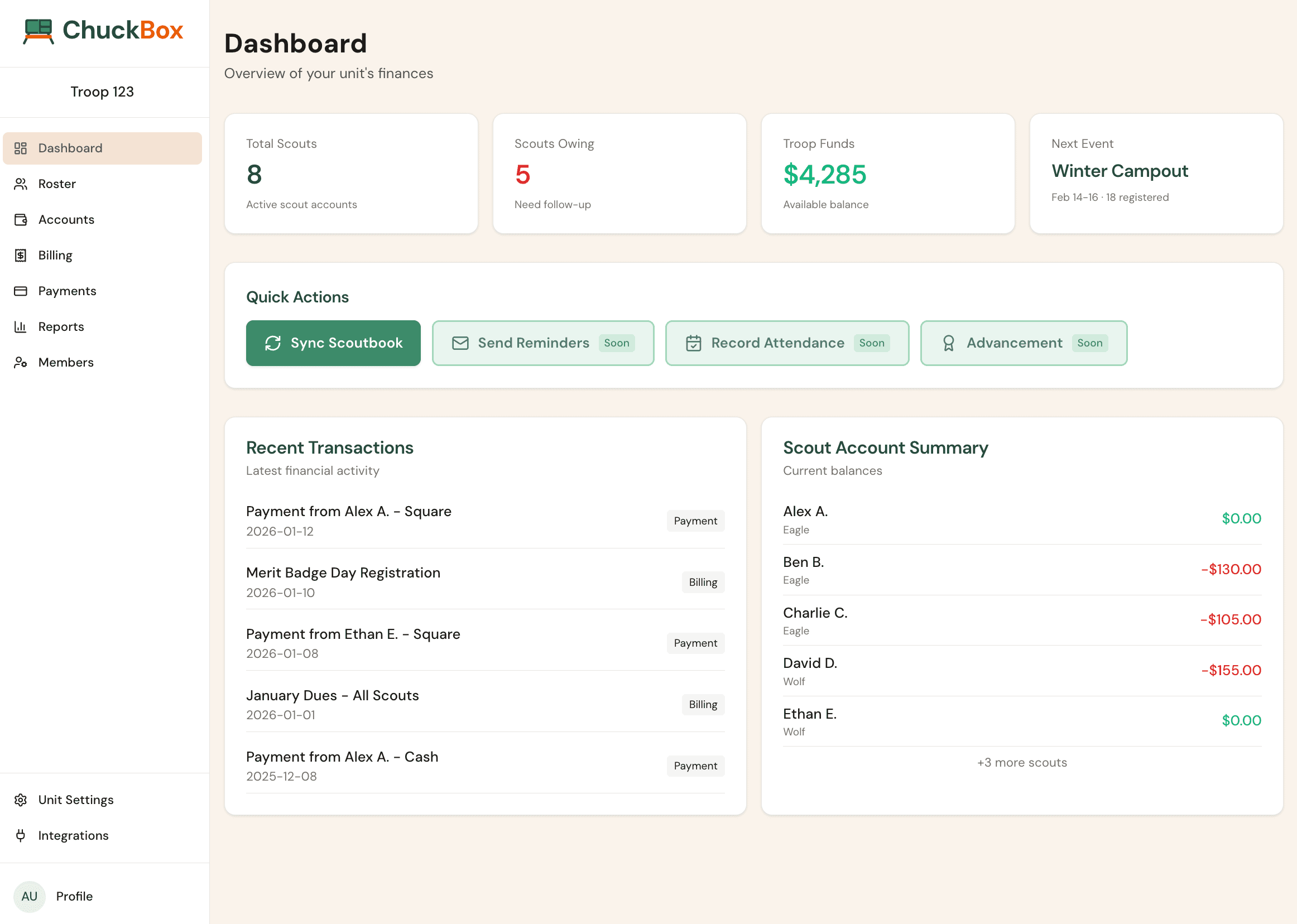Open Payments using the credit card icon

(21, 291)
